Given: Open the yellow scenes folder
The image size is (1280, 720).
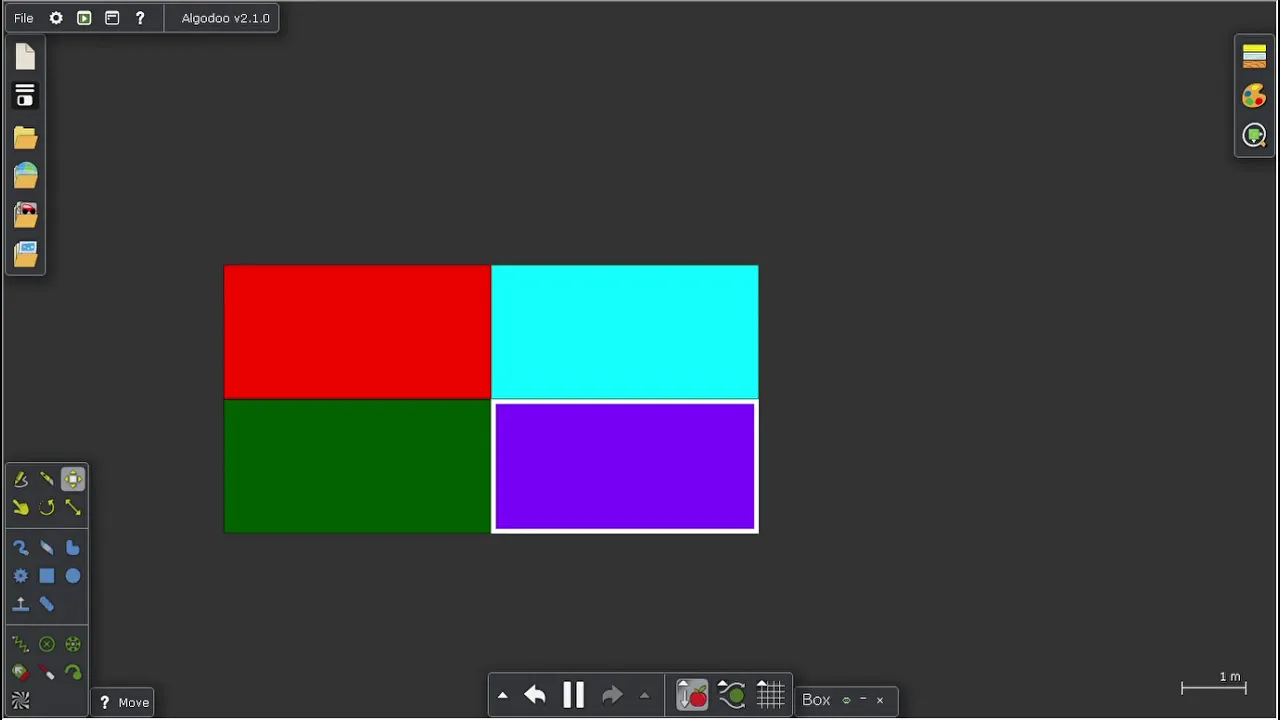Looking at the screenshot, I should [x=25, y=137].
